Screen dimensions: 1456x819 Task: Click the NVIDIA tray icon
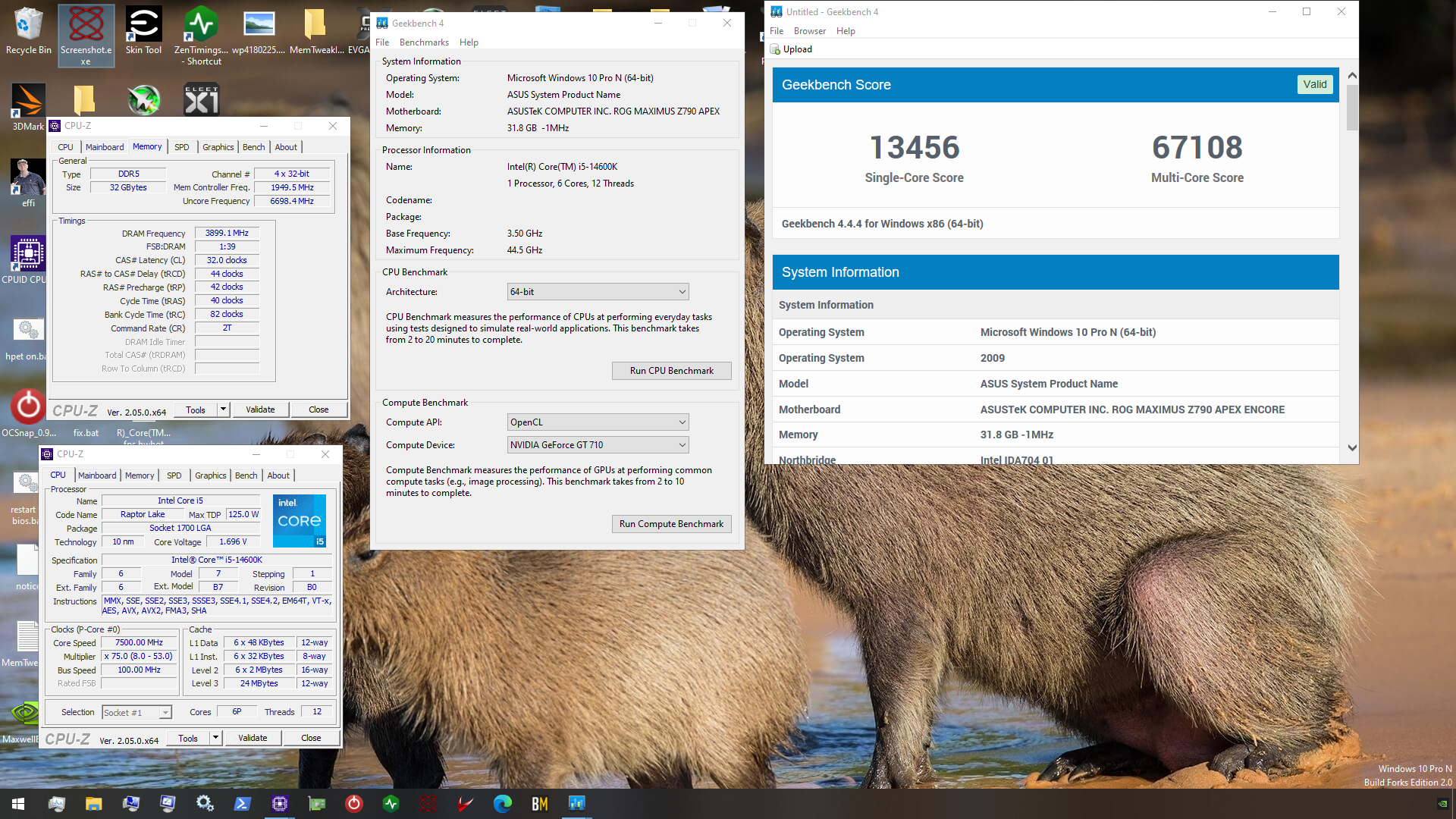(x=1442, y=804)
